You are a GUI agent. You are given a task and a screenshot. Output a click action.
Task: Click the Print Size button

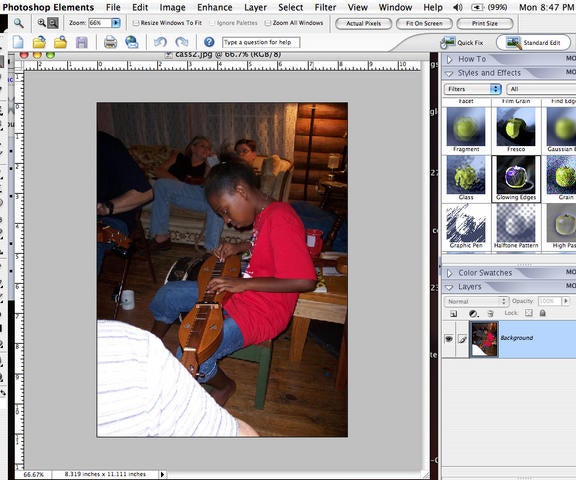(485, 24)
